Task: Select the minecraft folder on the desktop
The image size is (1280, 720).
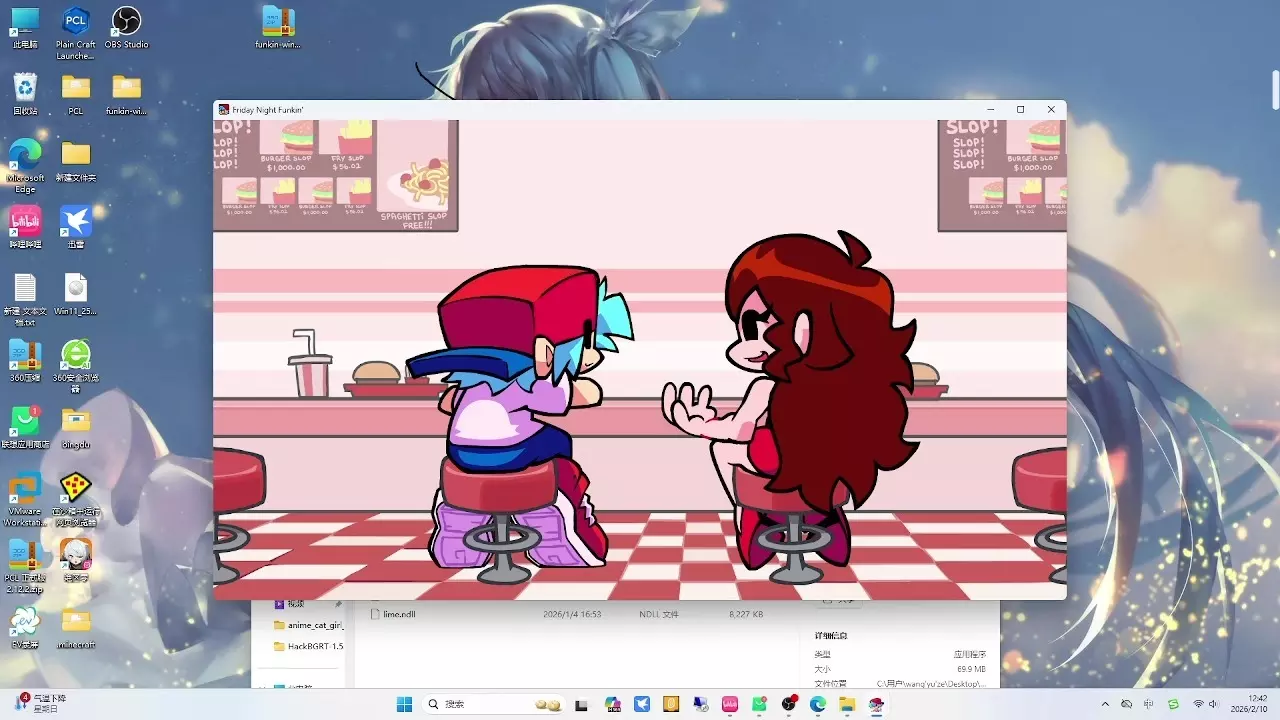Action: pyautogui.click(x=76, y=627)
